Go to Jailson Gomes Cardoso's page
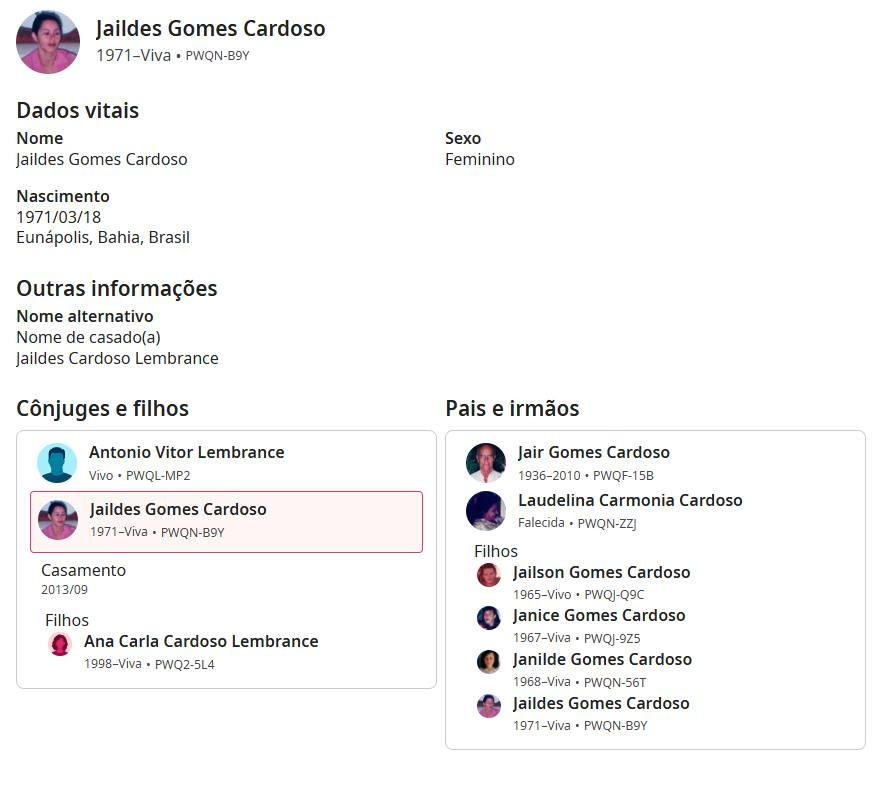Image resolution: width=881 pixels, height=798 pixels. (601, 573)
